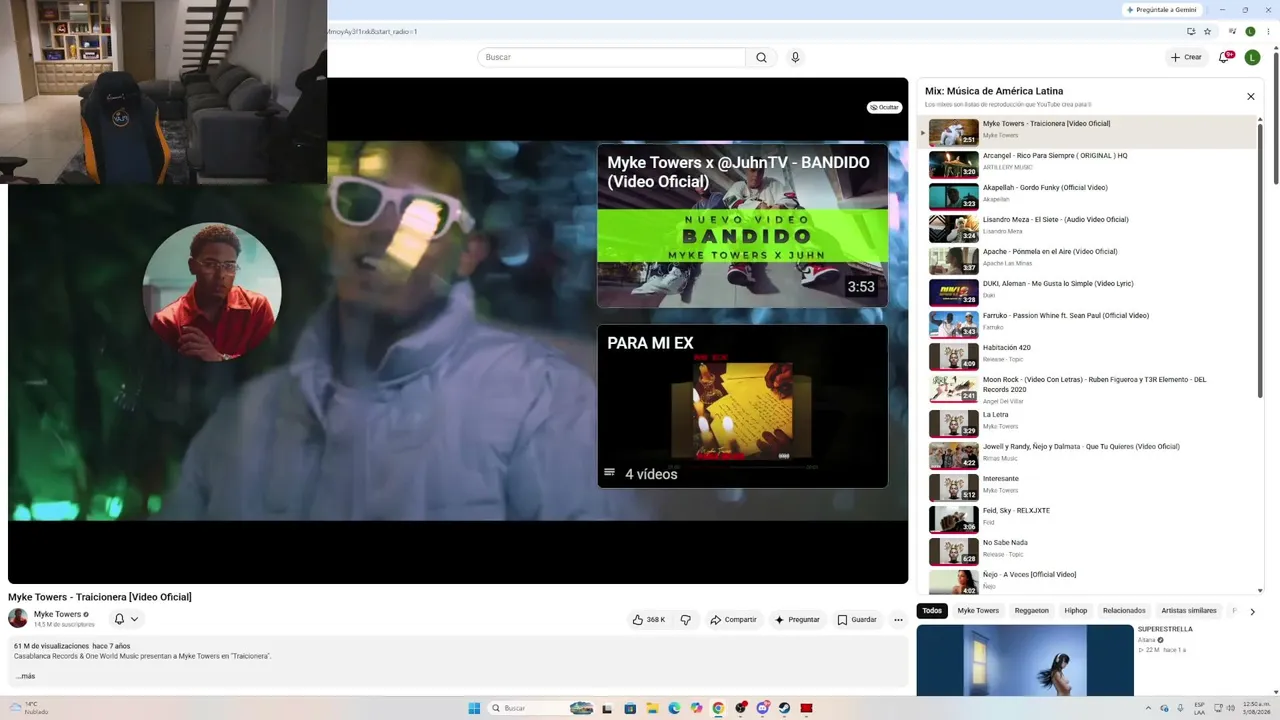Open more actions menu under the video
1280x720 pixels.
point(898,620)
